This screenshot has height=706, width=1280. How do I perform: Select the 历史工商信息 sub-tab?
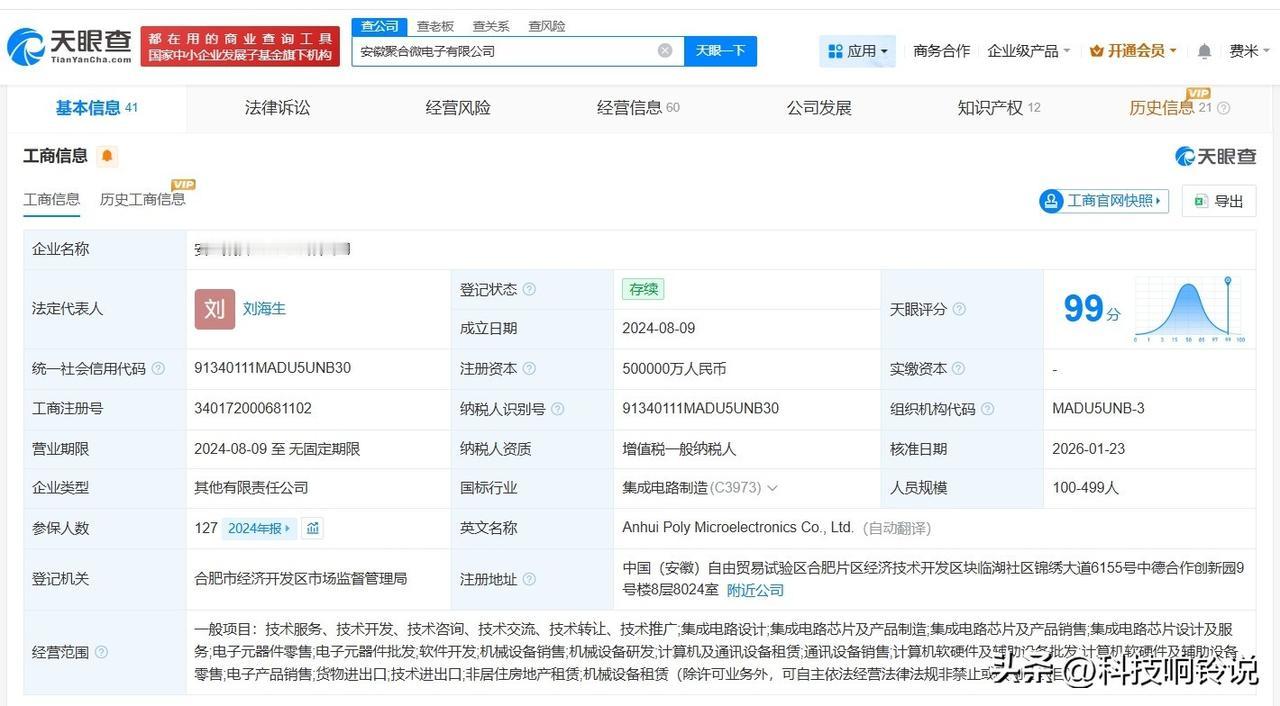(142, 199)
